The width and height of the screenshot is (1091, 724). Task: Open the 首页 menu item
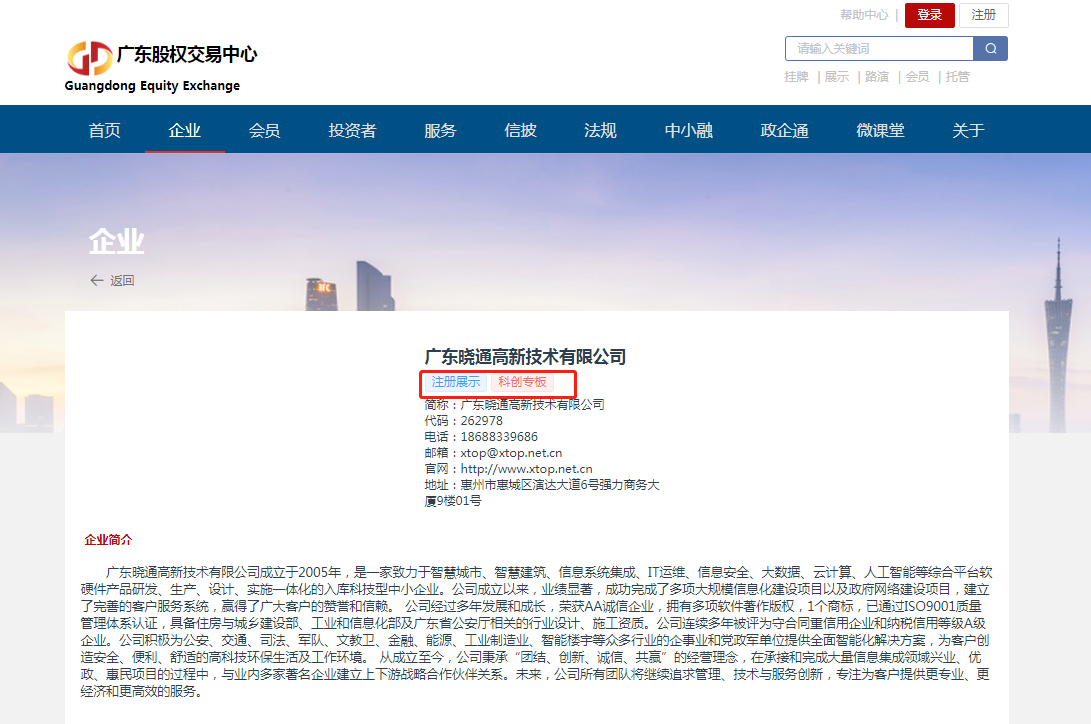click(x=104, y=129)
